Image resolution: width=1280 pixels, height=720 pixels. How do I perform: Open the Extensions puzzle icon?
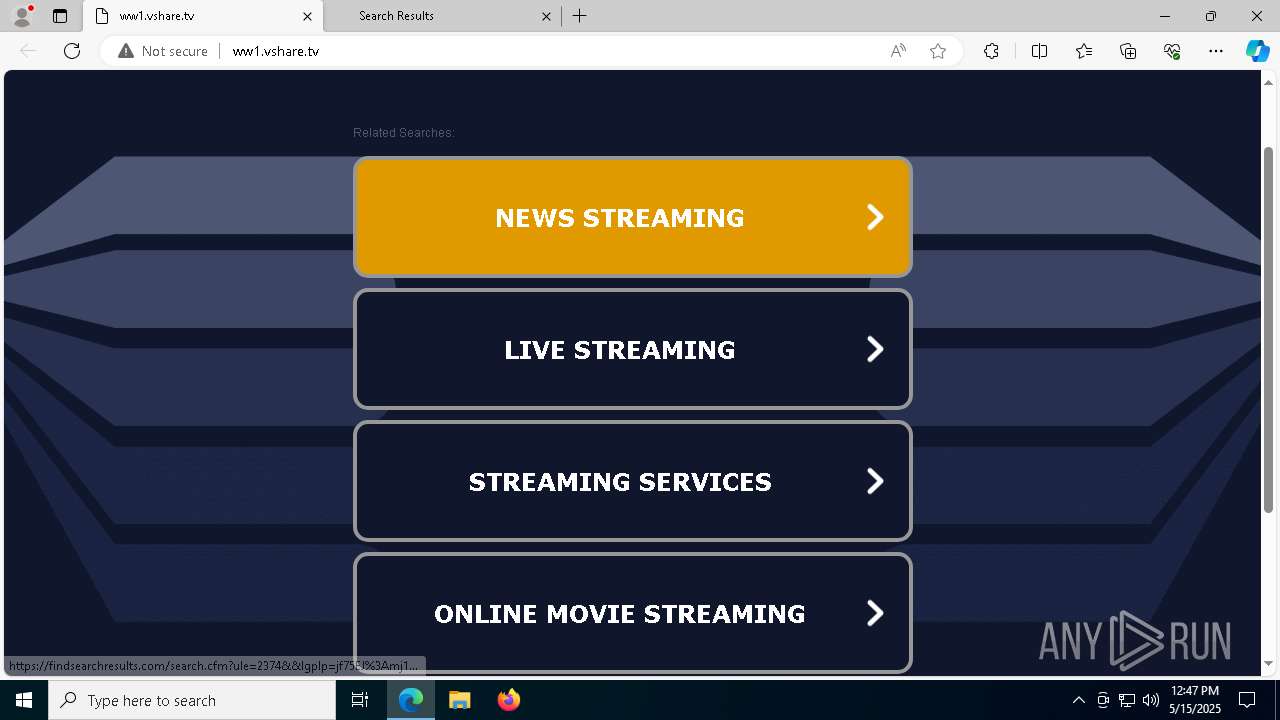991,51
